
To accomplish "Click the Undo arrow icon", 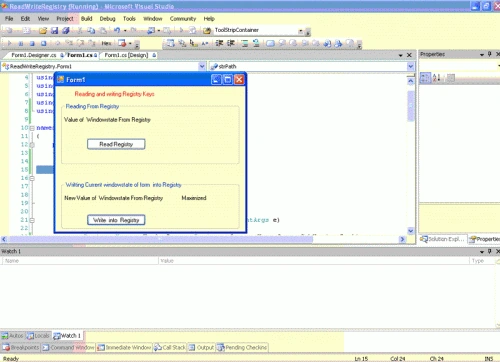I will 117,30.
